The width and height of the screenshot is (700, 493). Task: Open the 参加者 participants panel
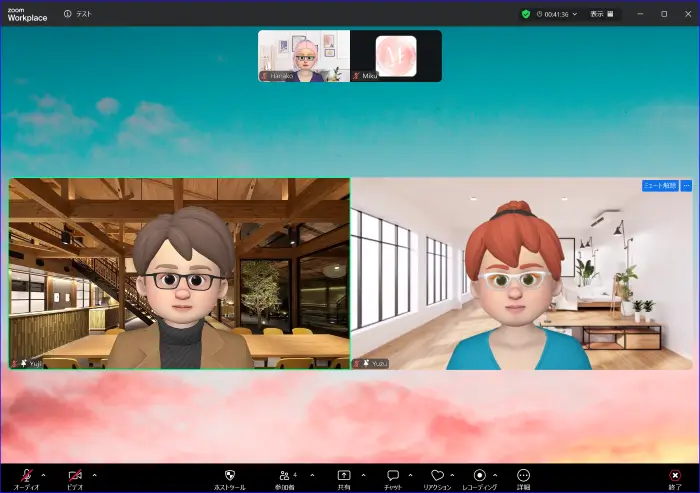coord(285,476)
